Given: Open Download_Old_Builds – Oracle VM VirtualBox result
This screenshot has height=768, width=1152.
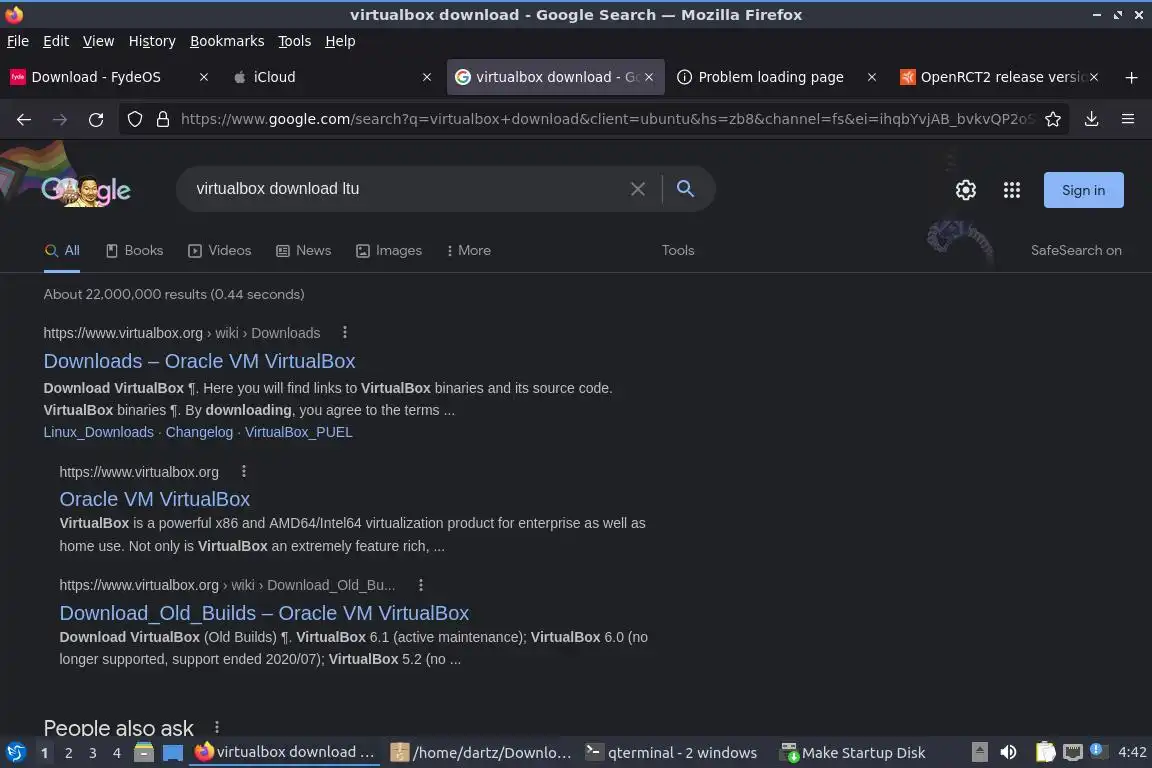Looking at the screenshot, I should [264, 613].
